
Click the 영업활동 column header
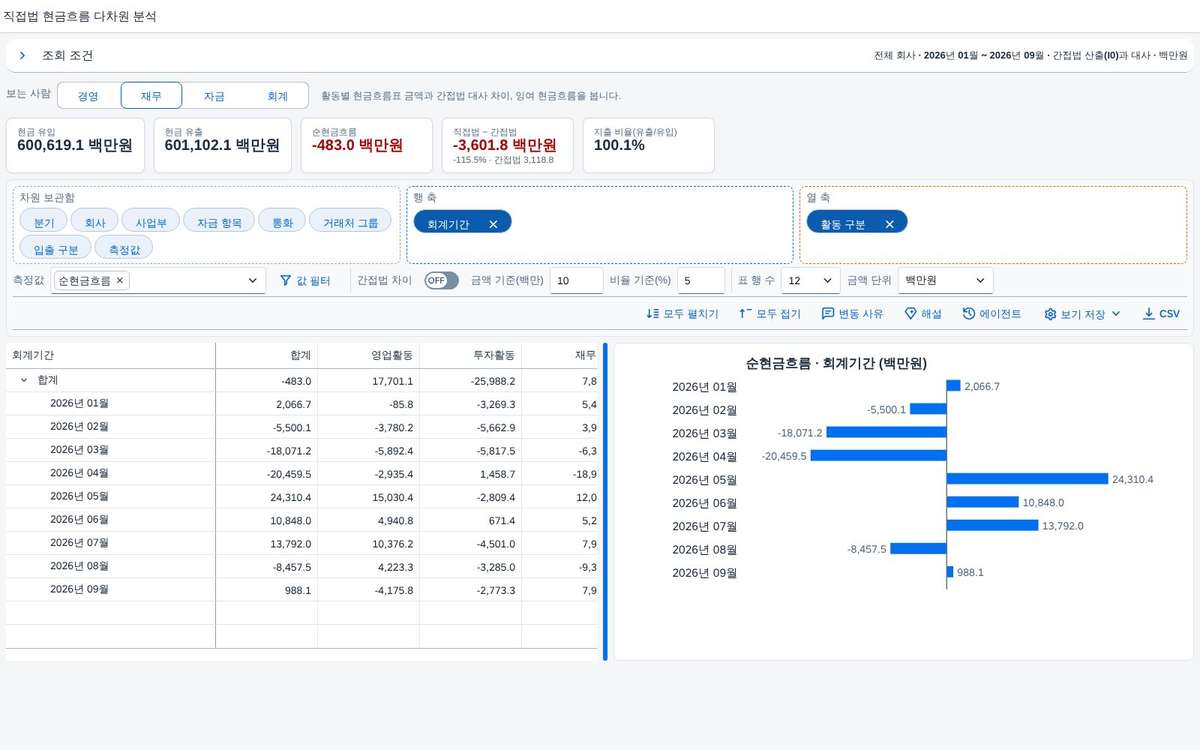tap(369, 356)
